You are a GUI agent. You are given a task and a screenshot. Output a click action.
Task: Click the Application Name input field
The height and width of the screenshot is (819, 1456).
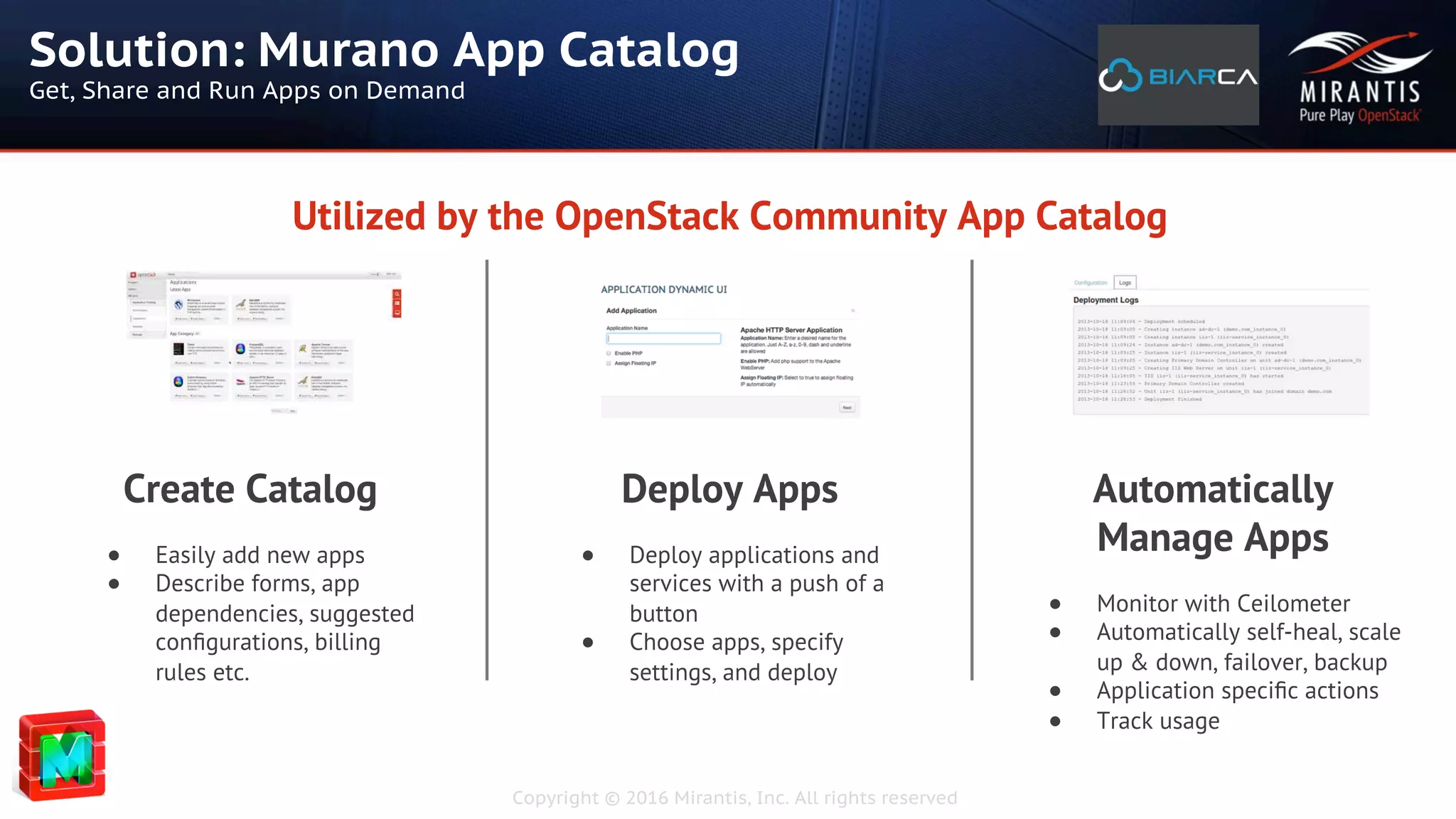click(663, 339)
